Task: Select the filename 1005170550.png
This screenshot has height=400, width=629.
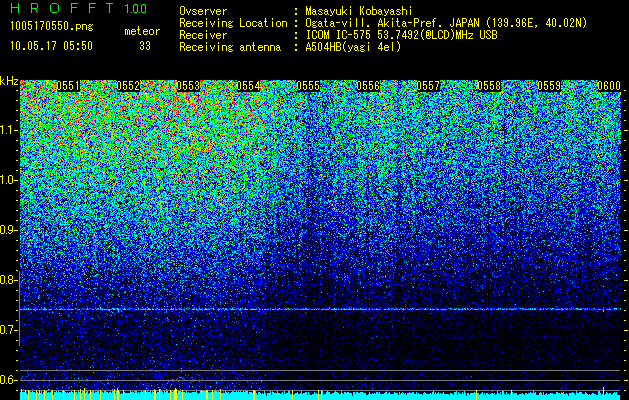Action: (52, 27)
